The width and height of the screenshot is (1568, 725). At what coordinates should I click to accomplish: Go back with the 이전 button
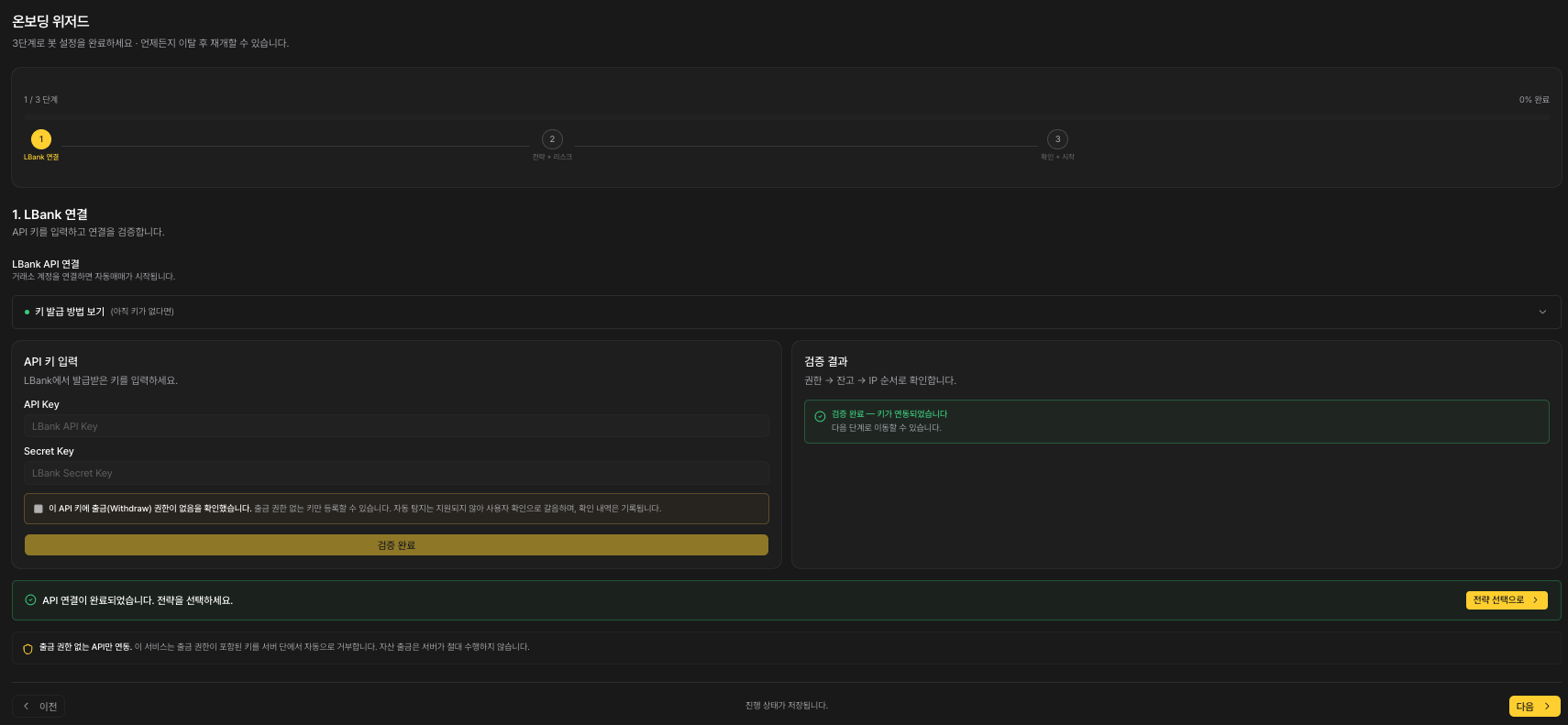39,707
